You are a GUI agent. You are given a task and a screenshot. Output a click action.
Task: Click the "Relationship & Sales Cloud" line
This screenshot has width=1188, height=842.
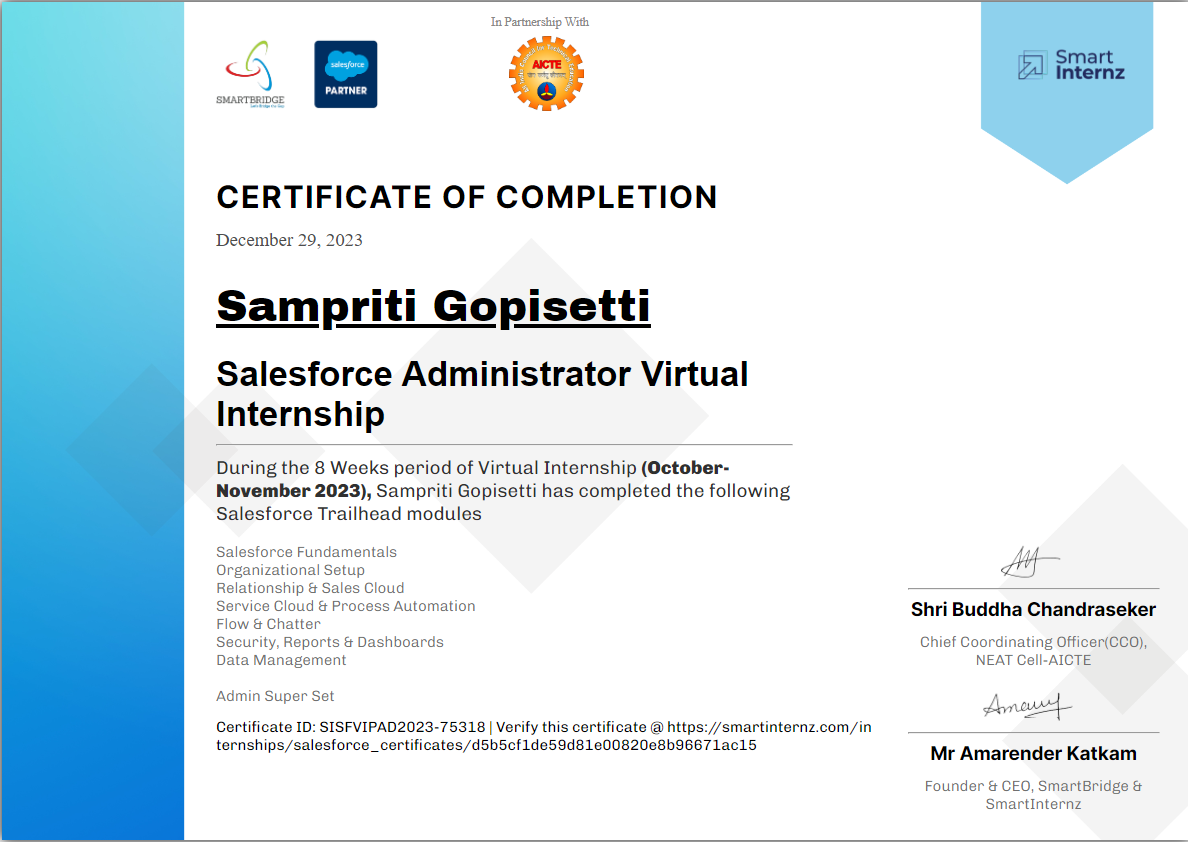310,588
